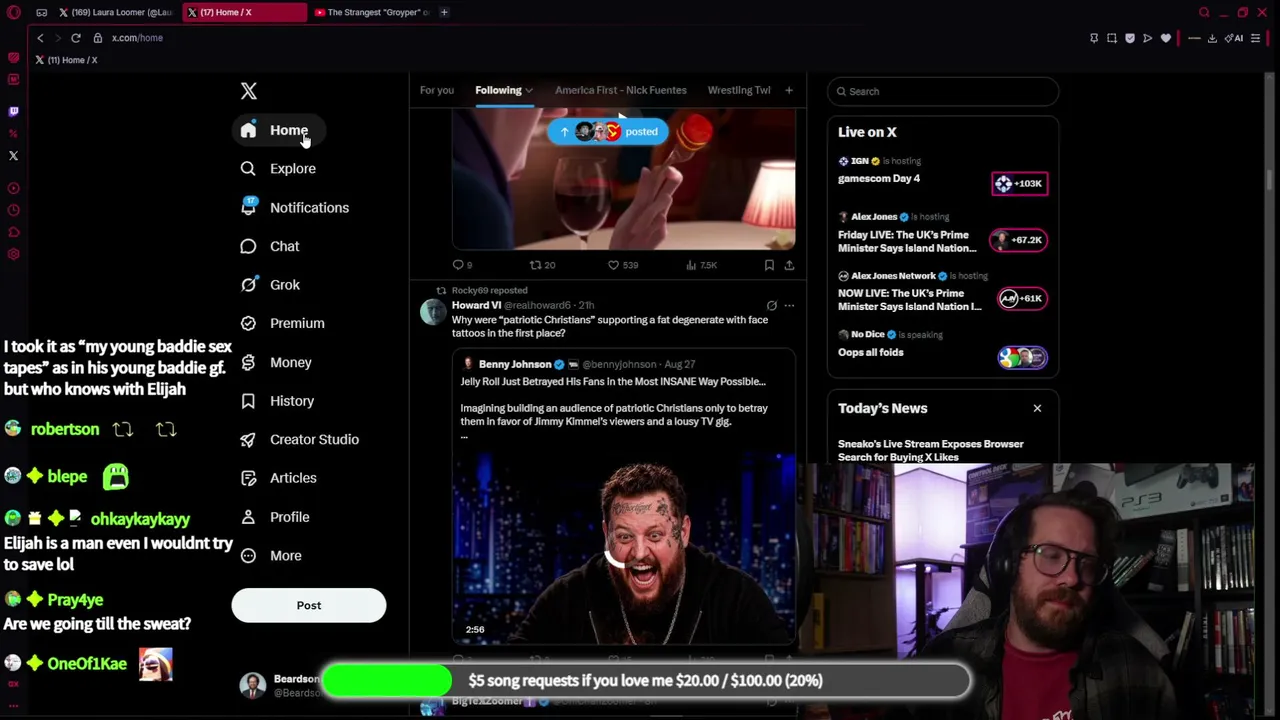This screenshot has width=1280, height=720.
Task: Reload the page in browser toolbar
Action: click(x=75, y=38)
